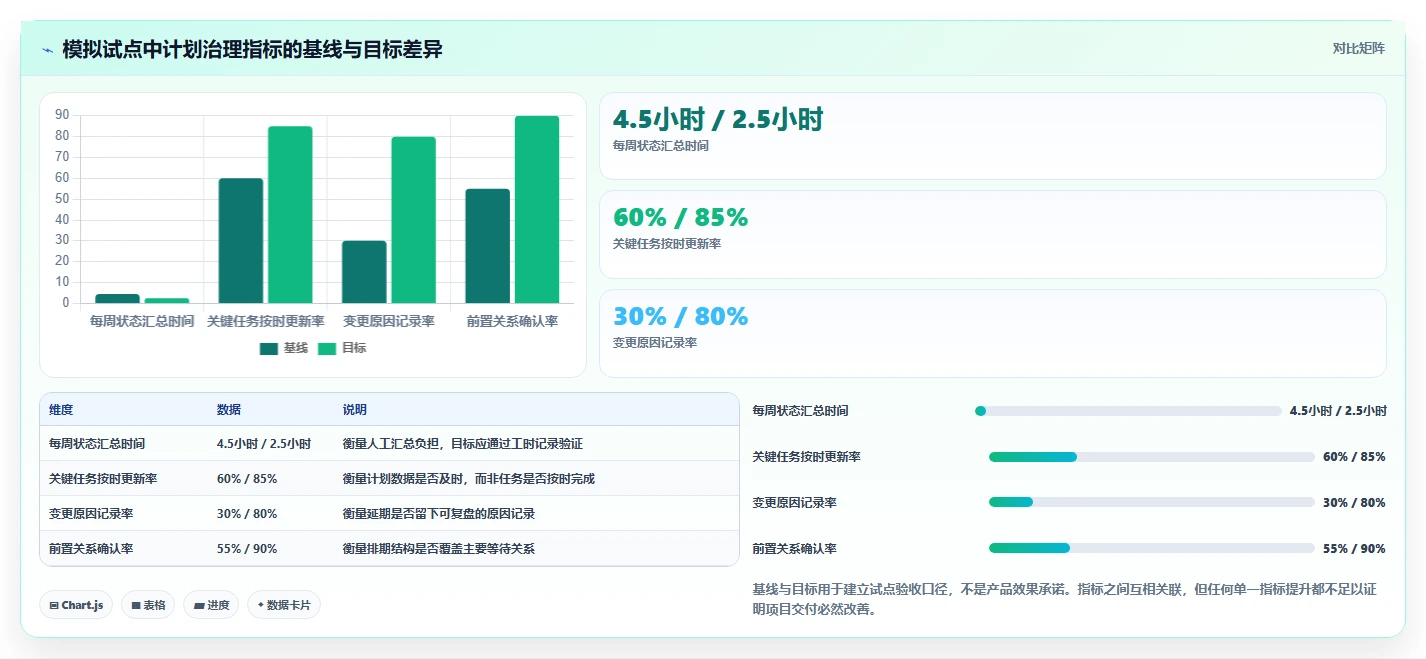
Task: Click the 维度 column header
Action: [x=61, y=410]
